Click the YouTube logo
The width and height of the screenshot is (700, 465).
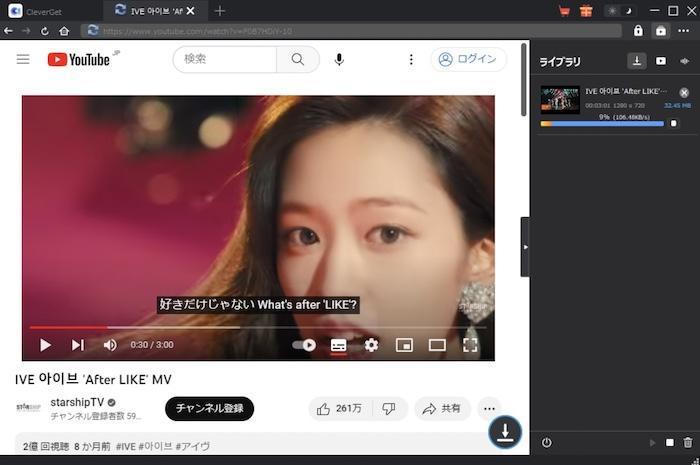pos(79,59)
